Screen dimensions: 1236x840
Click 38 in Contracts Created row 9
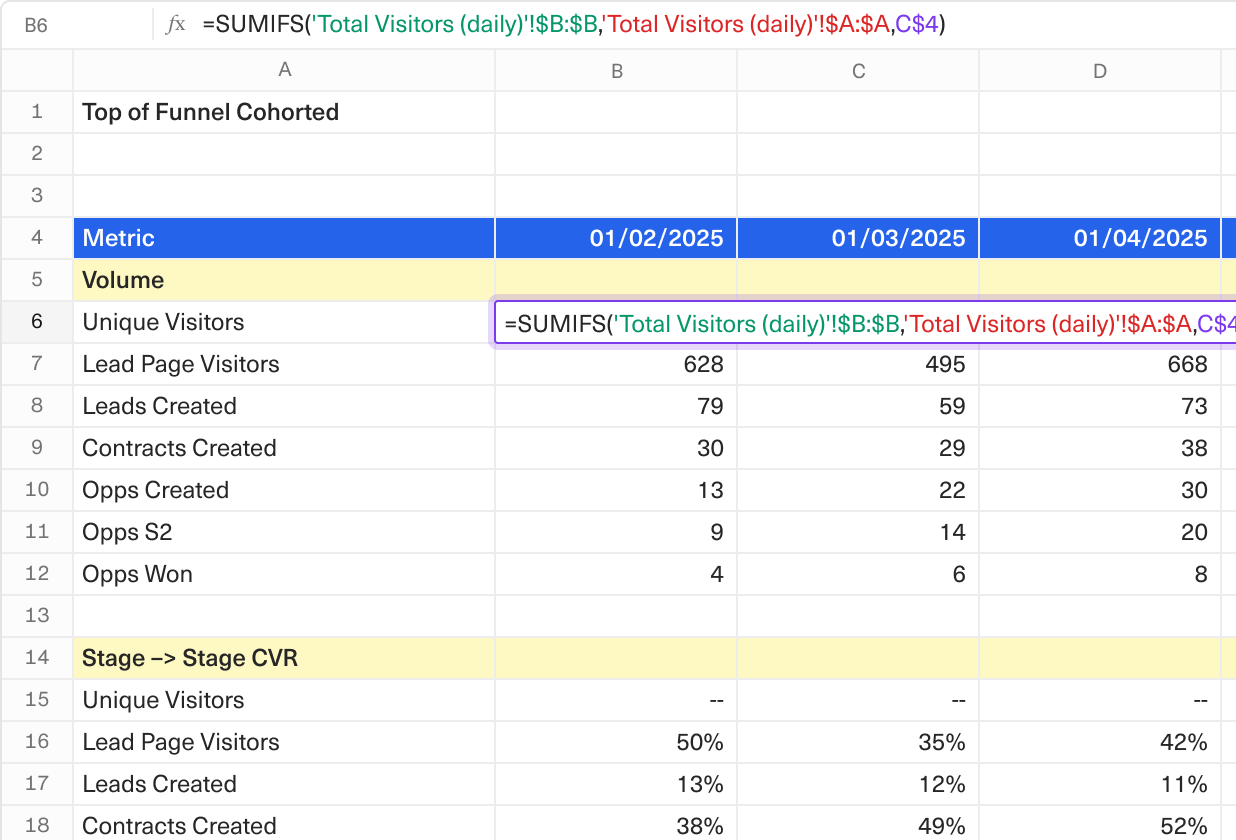1100,448
